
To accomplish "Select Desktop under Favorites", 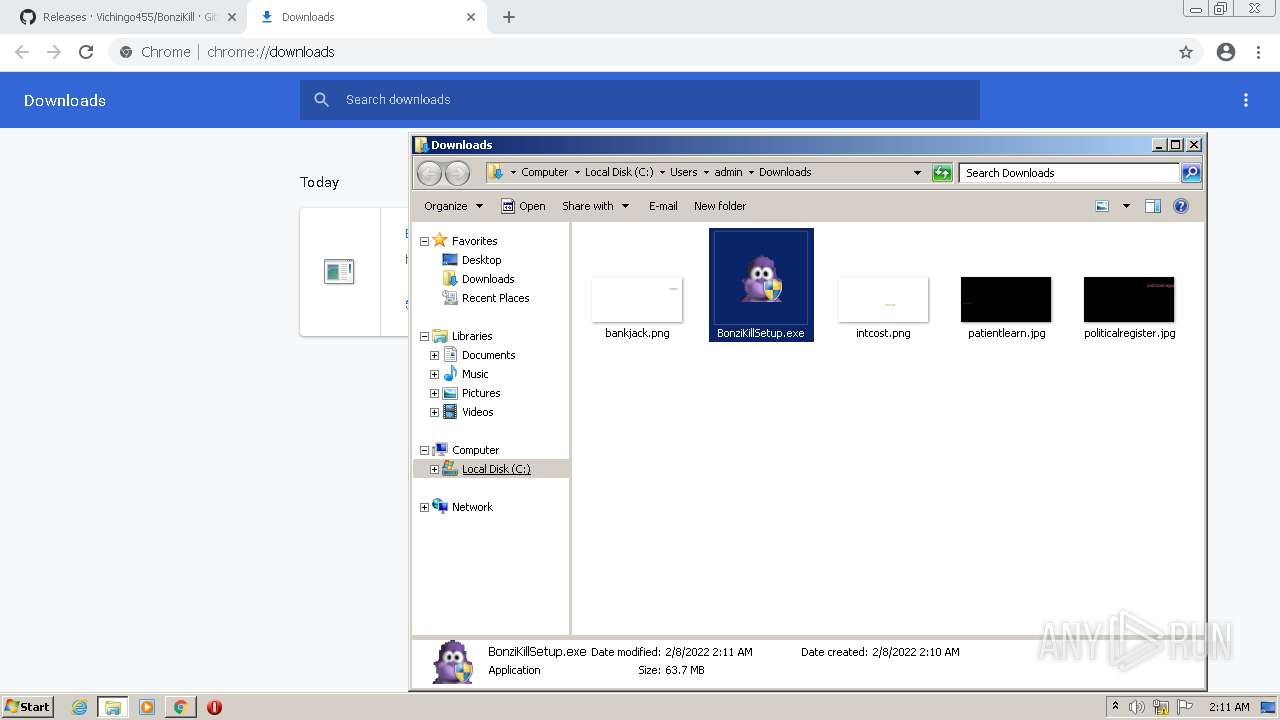I will click(x=481, y=260).
